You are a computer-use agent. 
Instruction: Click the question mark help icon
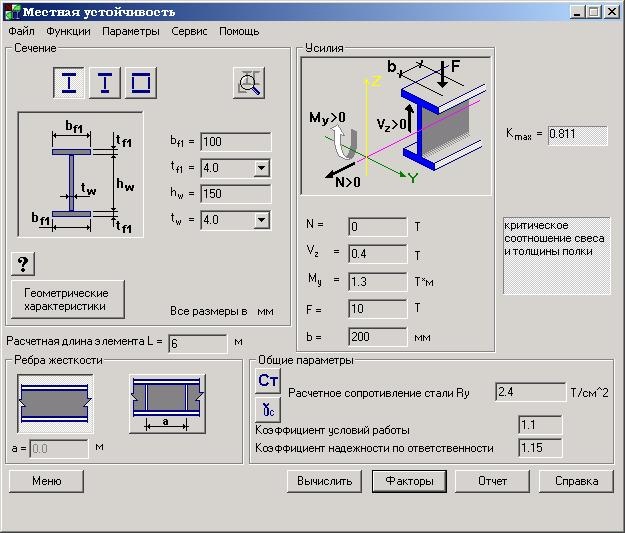coord(25,264)
